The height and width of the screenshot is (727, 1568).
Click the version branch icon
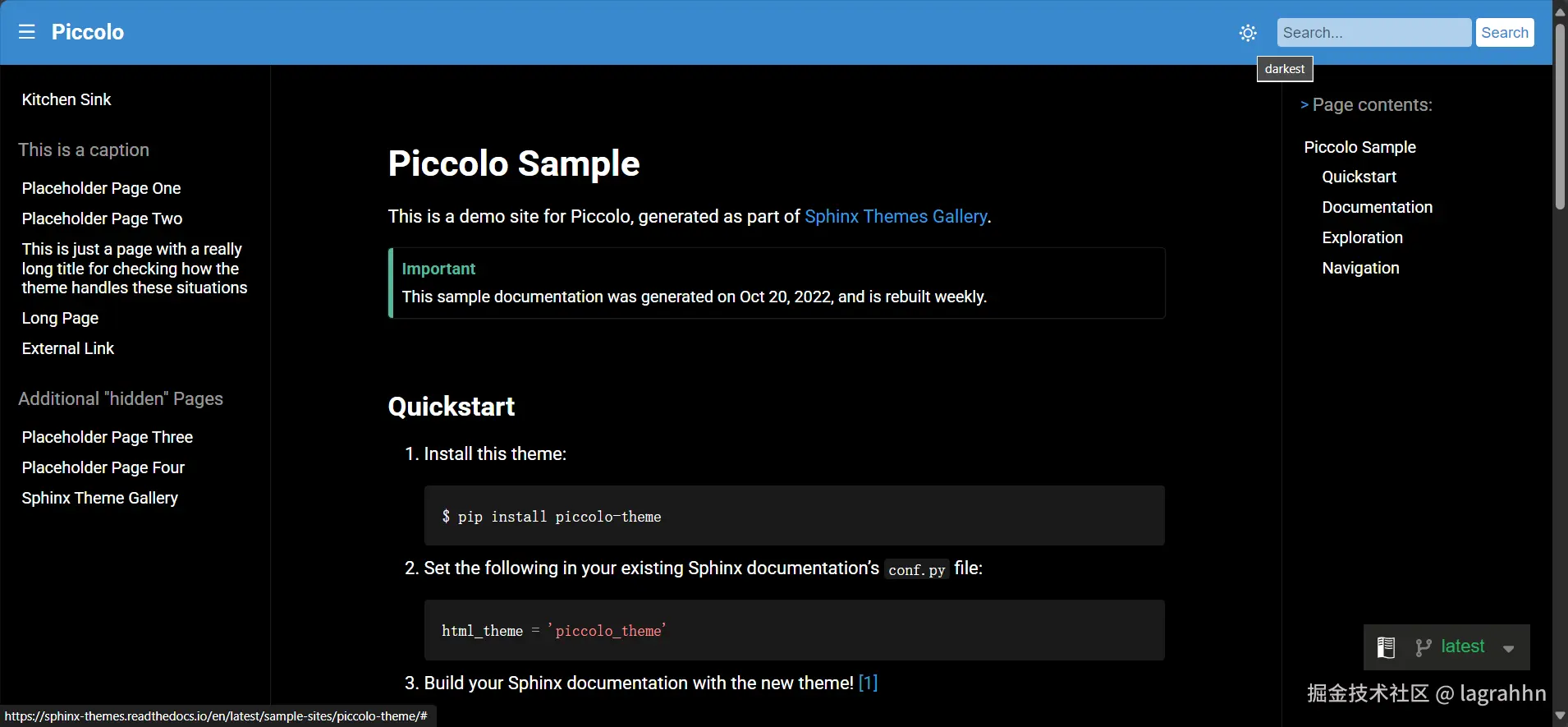pos(1424,647)
